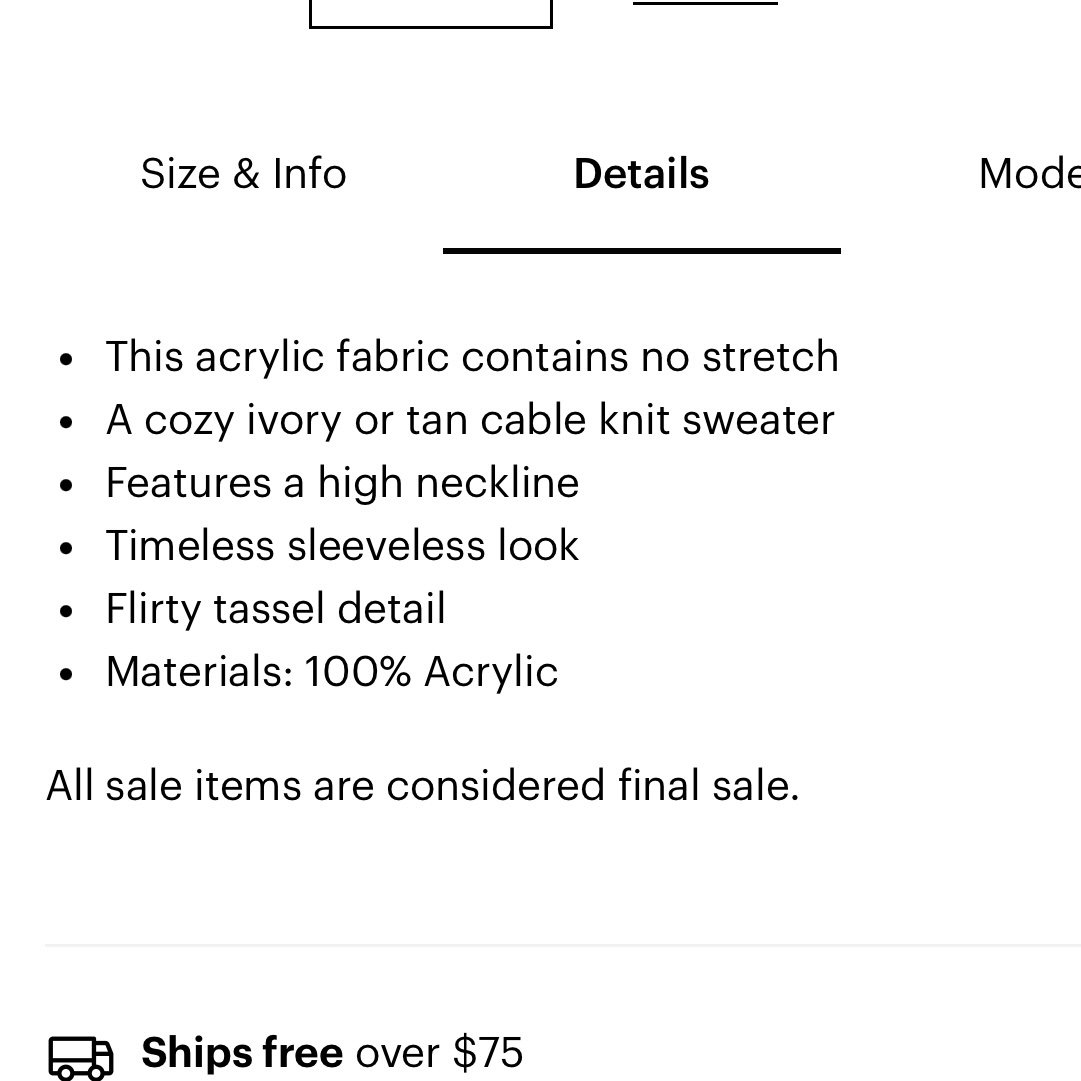The image size is (1081, 1081).
Task: Click the 'All sale items are considered final sale' notice
Action: [423, 785]
